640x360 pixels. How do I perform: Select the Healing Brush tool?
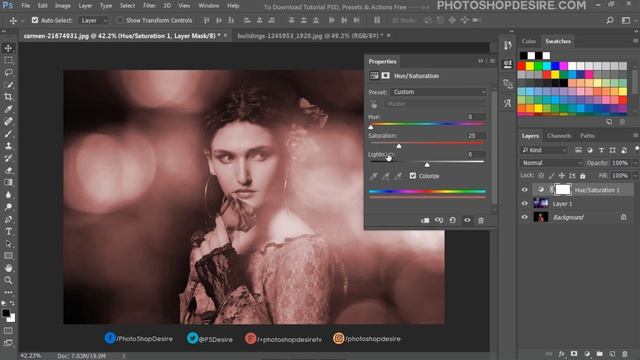[x=8, y=122]
